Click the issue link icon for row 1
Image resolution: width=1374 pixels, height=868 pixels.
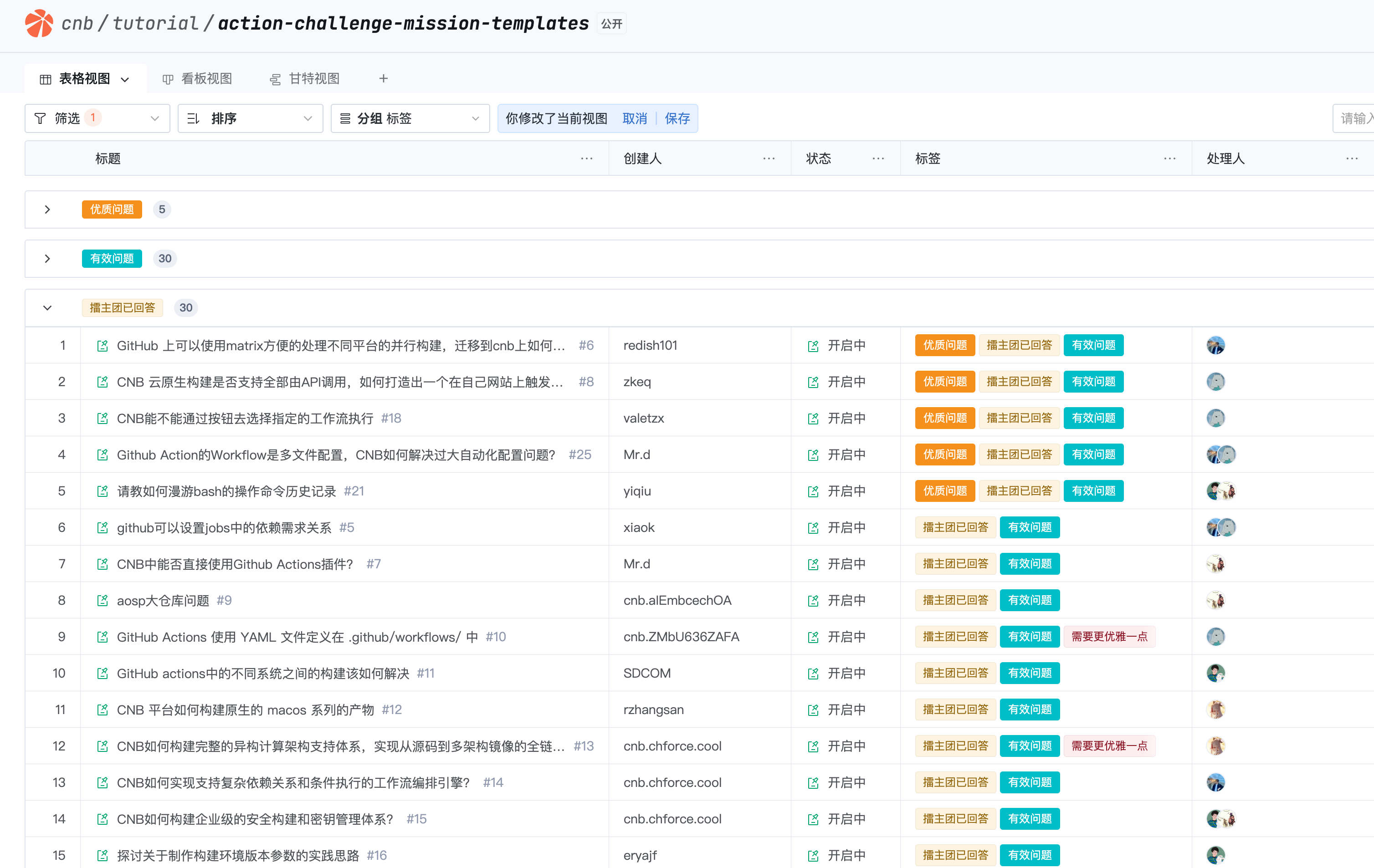click(x=103, y=346)
